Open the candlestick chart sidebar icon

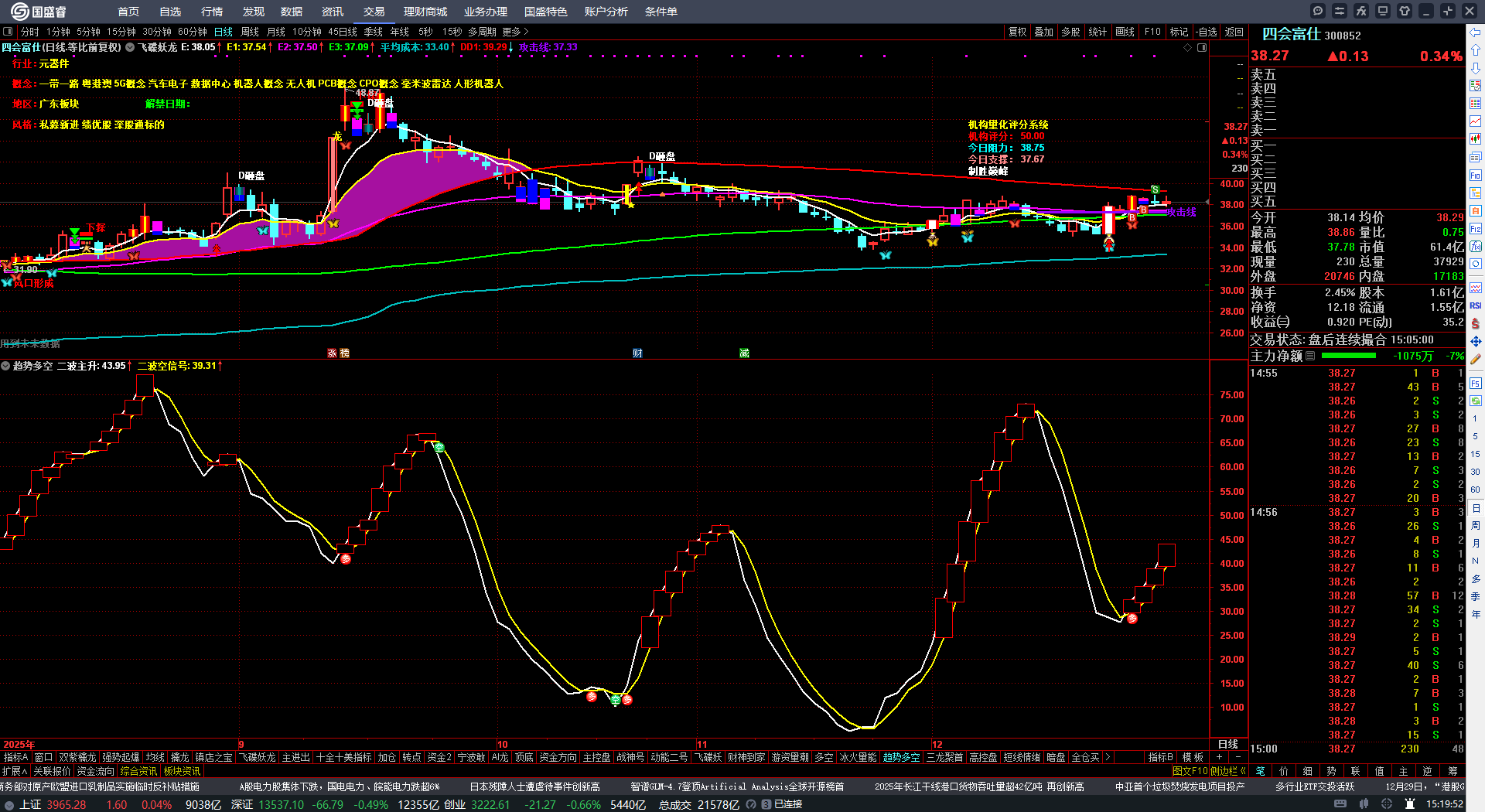pos(1476,139)
